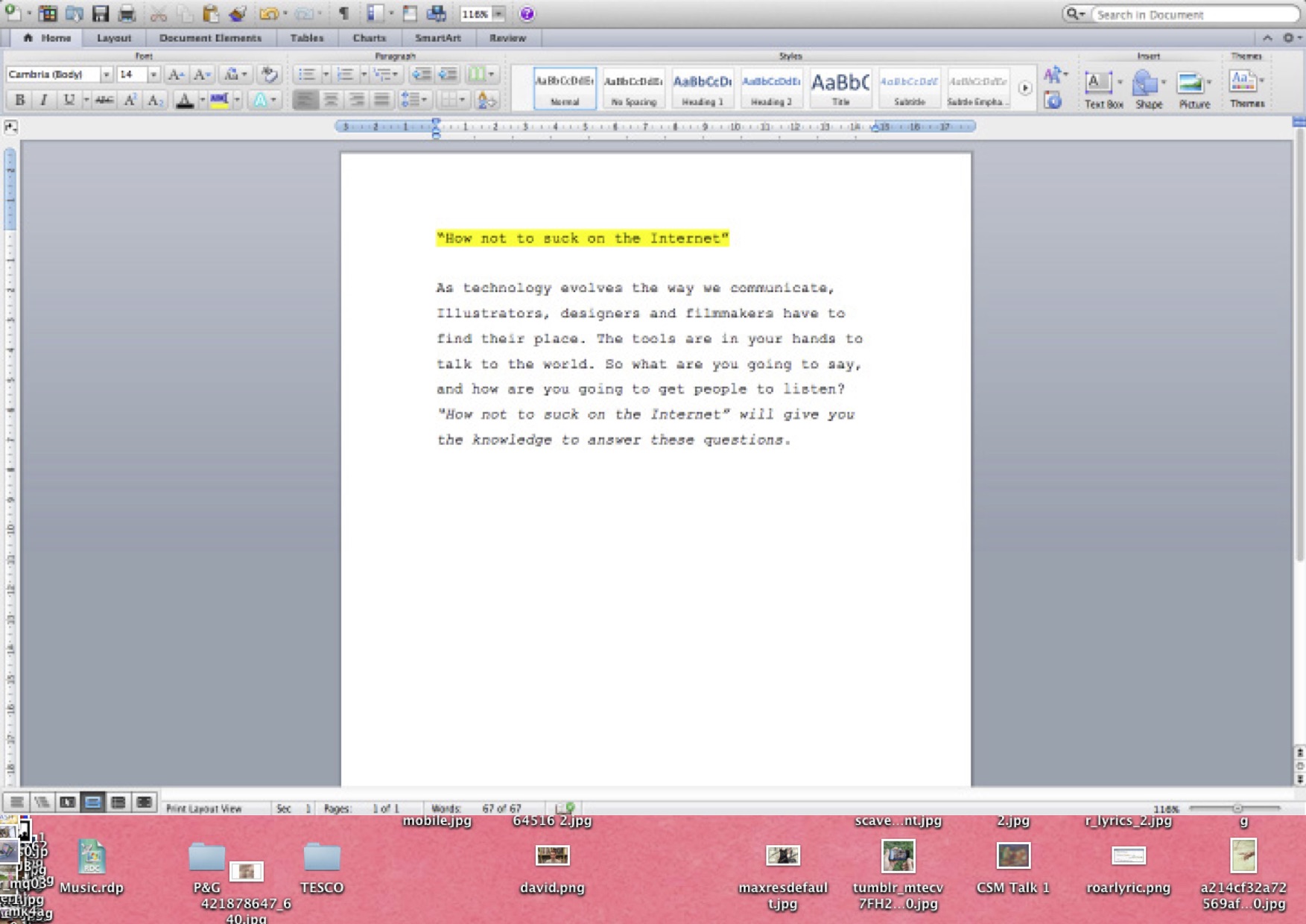Increase the paragraph indent
This screenshot has height=924, width=1306.
[x=448, y=75]
